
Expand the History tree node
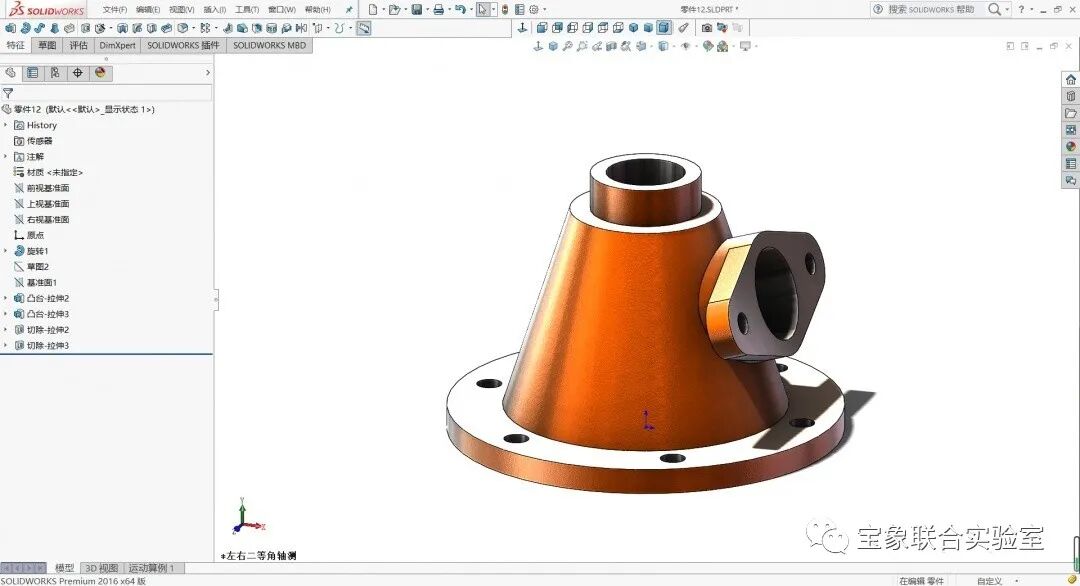tap(6, 125)
